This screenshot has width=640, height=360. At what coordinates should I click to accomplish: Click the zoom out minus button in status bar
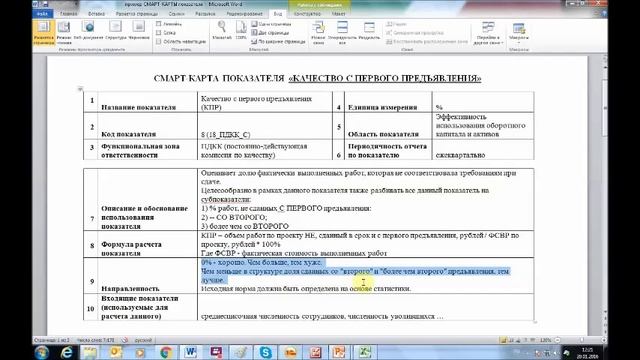[557, 340]
